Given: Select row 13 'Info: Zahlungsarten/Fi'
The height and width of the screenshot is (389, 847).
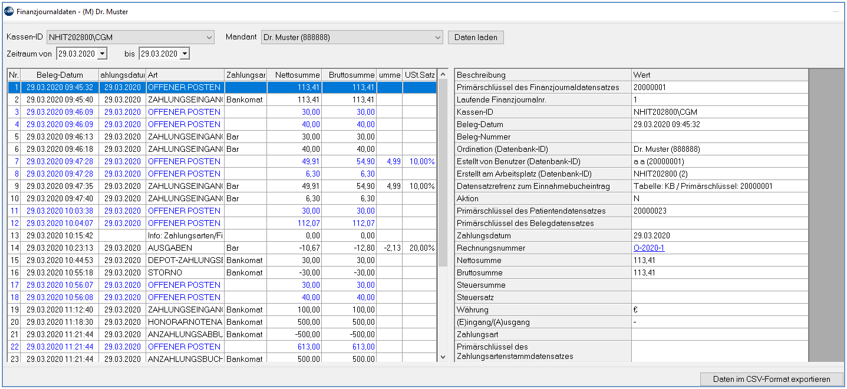Looking at the screenshot, I should click(221, 235).
